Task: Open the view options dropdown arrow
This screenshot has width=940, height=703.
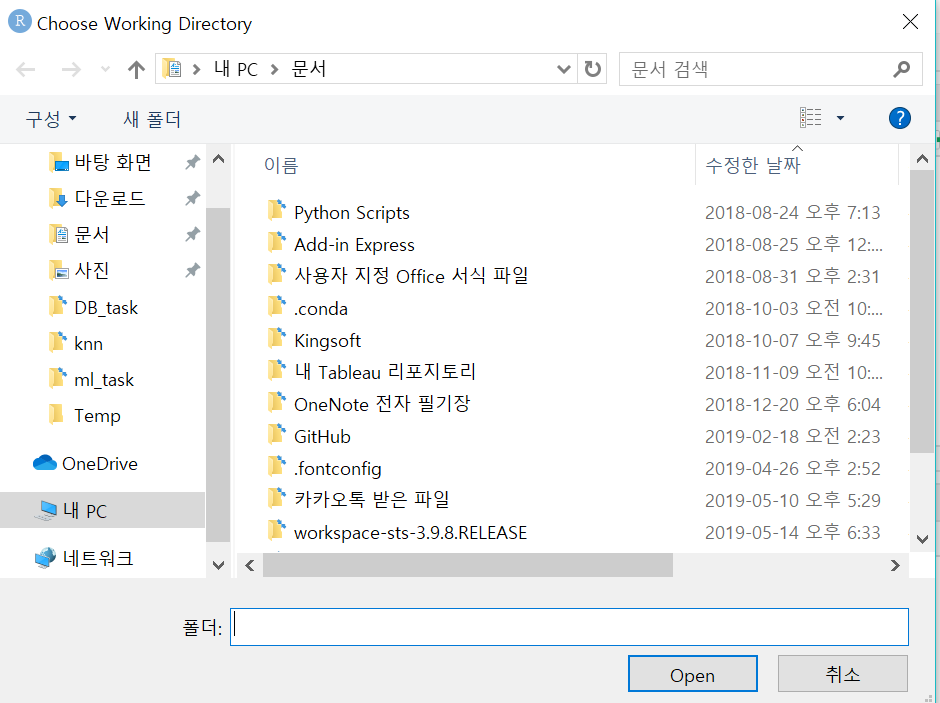Action: pyautogui.click(x=840, y=118)
